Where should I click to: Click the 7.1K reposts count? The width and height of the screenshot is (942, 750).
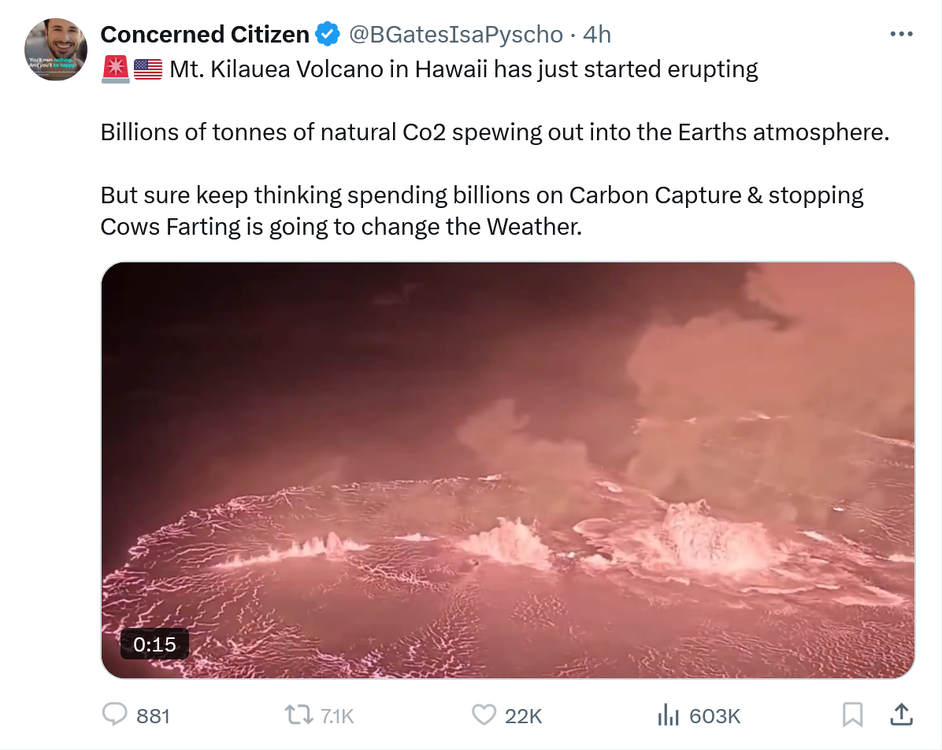coord(337,716)
